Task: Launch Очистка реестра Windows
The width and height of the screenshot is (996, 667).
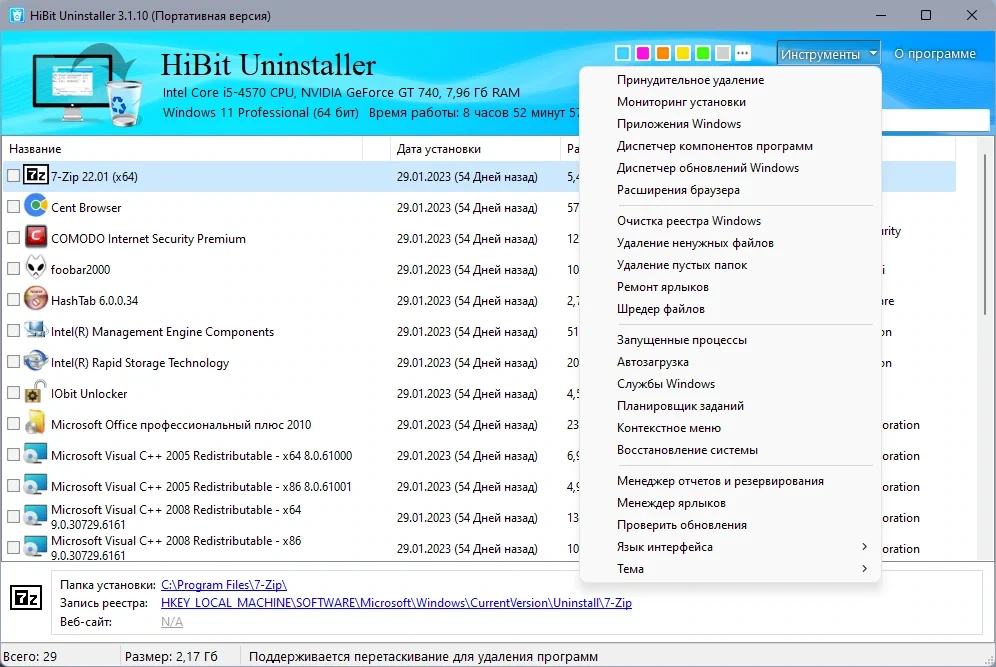Action: [689, 221]
